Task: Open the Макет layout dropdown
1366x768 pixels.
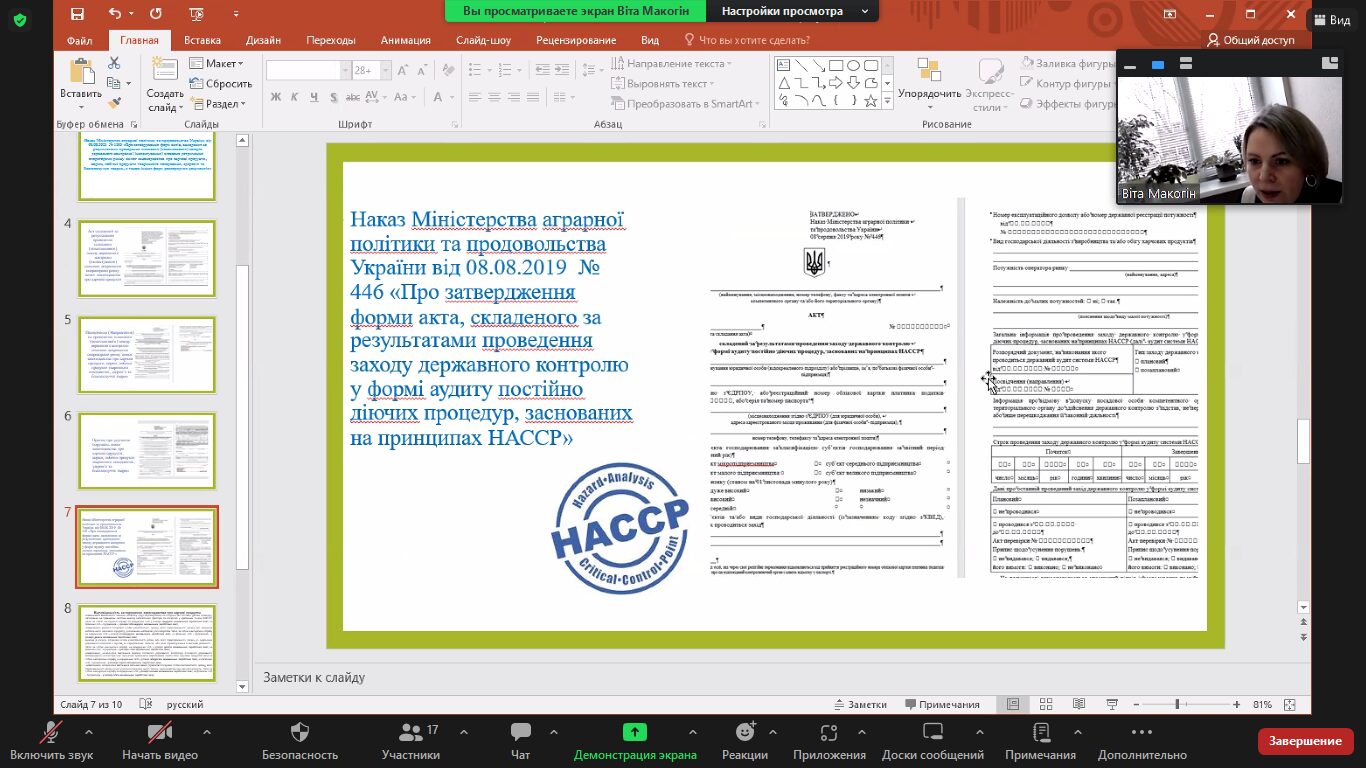Action: click(216, 63)
